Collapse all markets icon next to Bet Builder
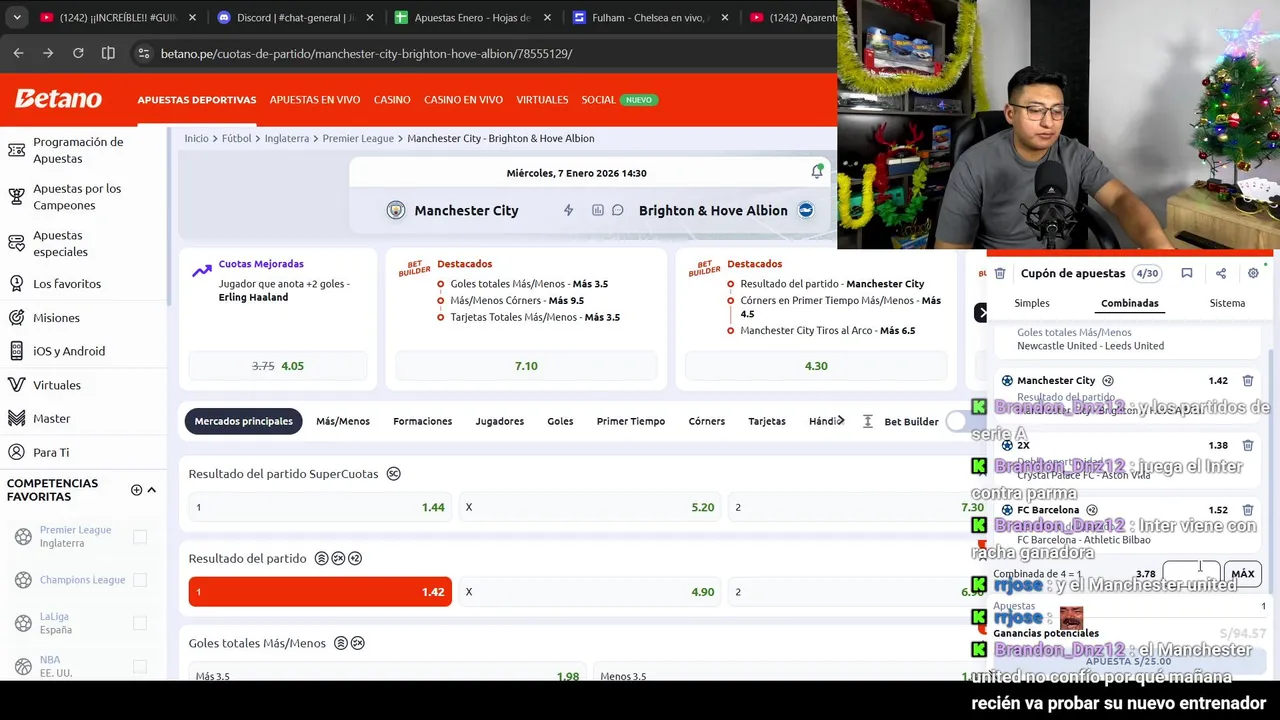The width and height of the screenshot is (1280, 720). (x=867, y=421)
